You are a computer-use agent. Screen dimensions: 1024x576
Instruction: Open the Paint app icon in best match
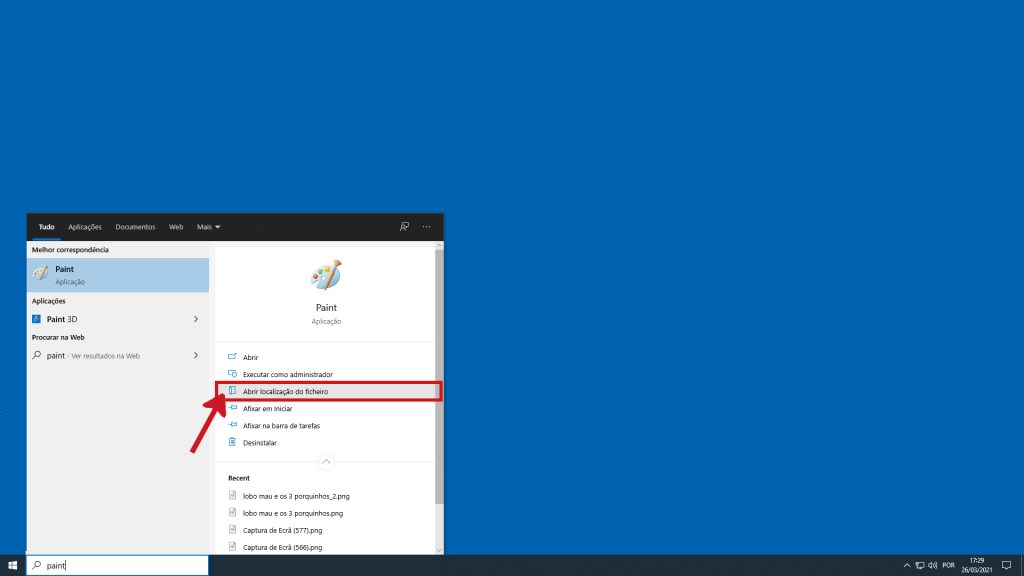40,274
